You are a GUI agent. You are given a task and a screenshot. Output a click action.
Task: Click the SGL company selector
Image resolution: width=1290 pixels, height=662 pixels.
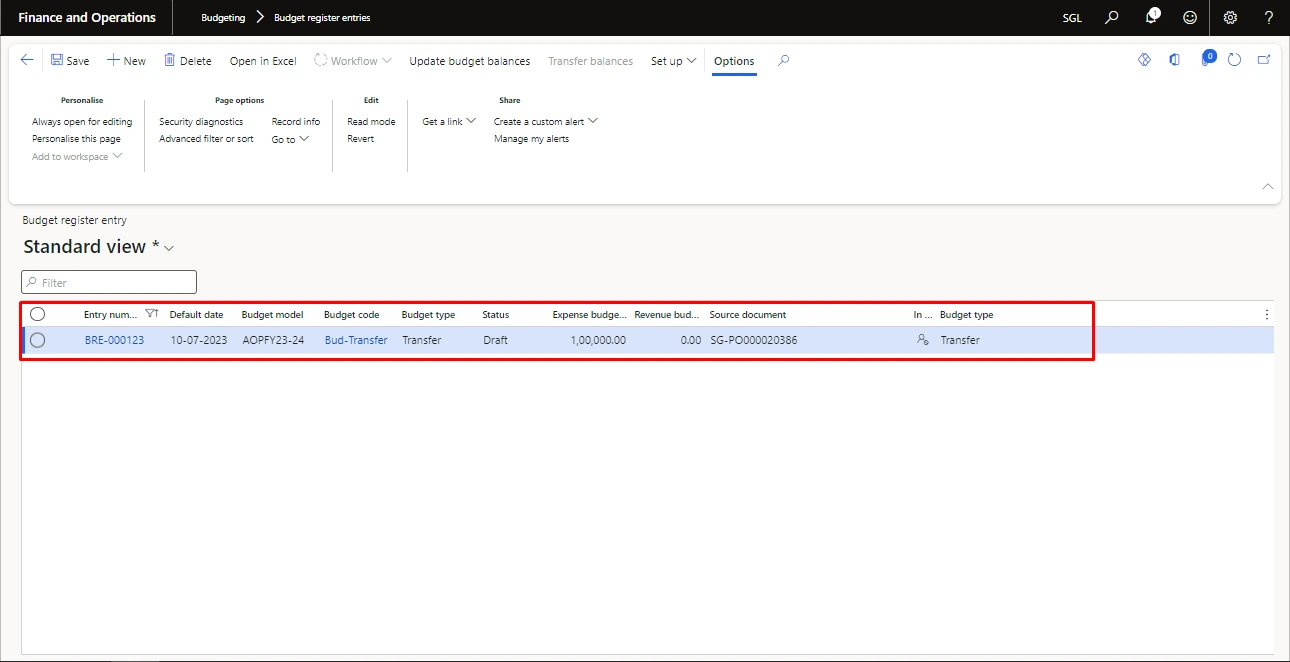tap(1072, 18)
